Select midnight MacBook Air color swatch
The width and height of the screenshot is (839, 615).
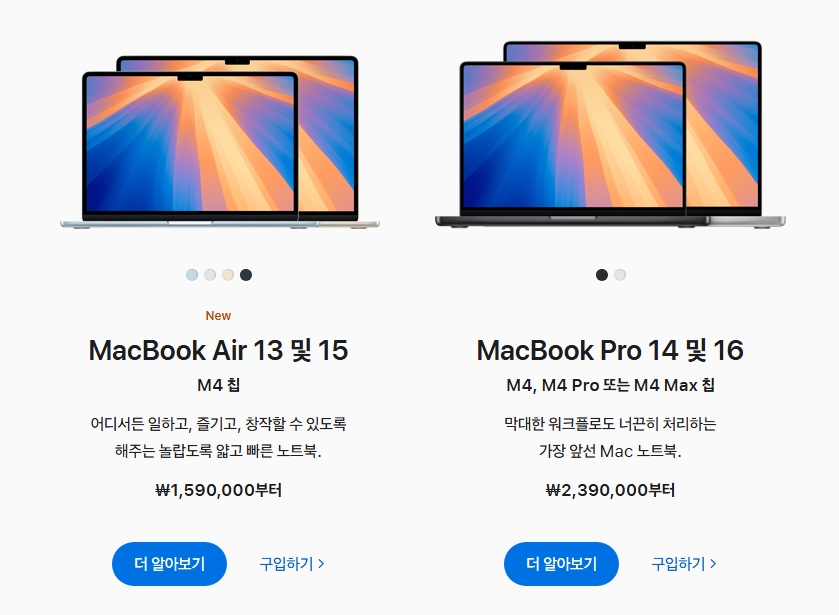point(246,275)
